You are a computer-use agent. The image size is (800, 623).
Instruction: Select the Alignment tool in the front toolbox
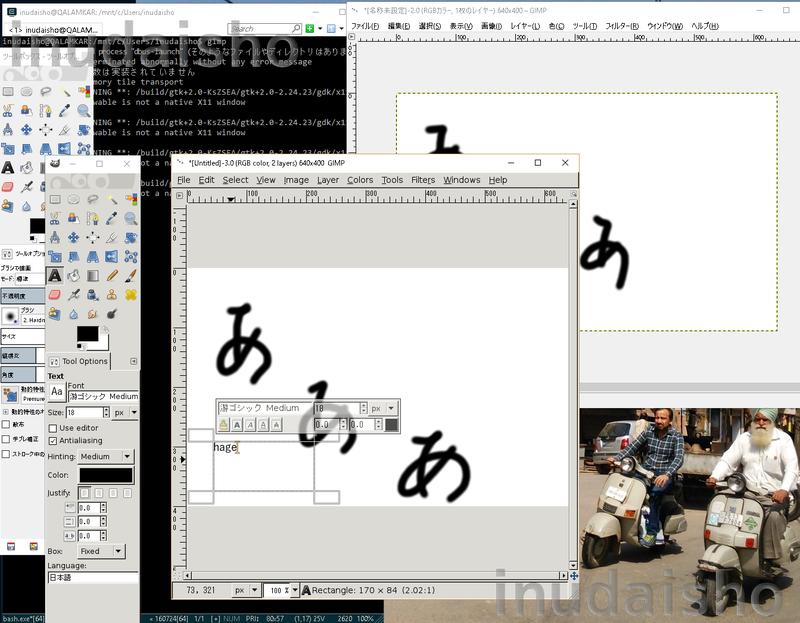coord(93,238)
